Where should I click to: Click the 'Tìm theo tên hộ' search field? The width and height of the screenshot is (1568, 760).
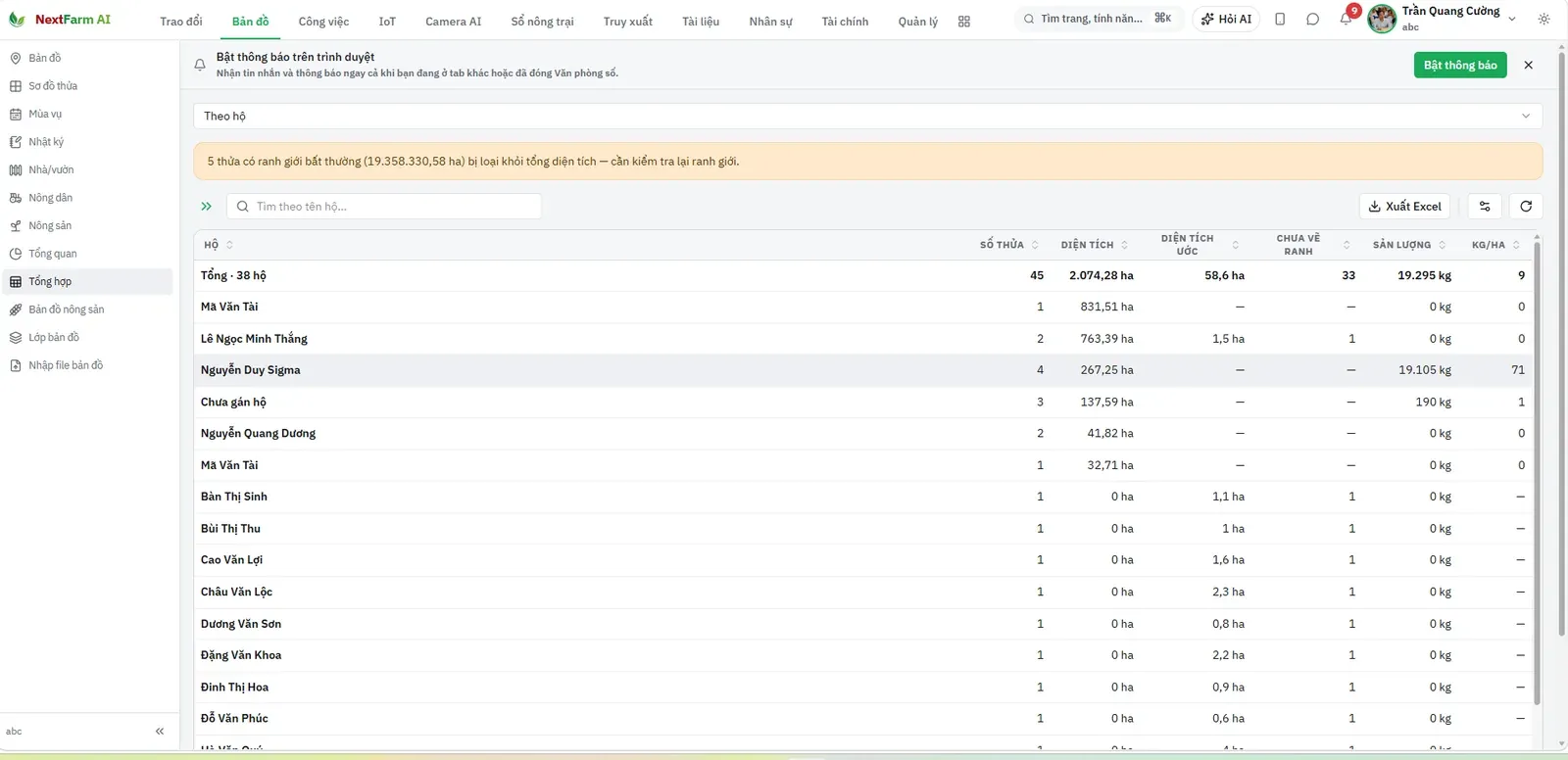384,207
